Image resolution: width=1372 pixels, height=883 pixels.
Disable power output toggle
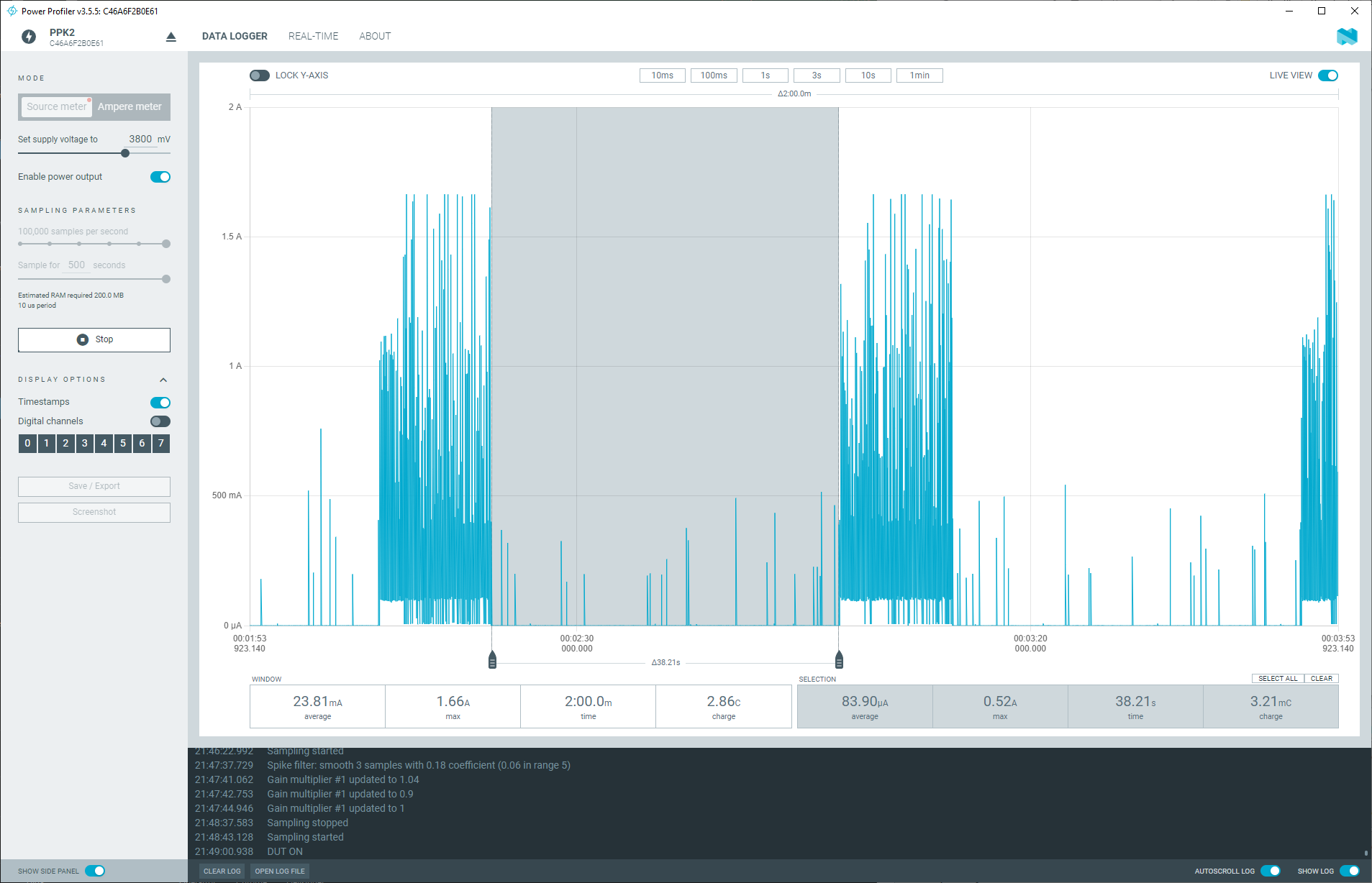(x=160, y=177)
